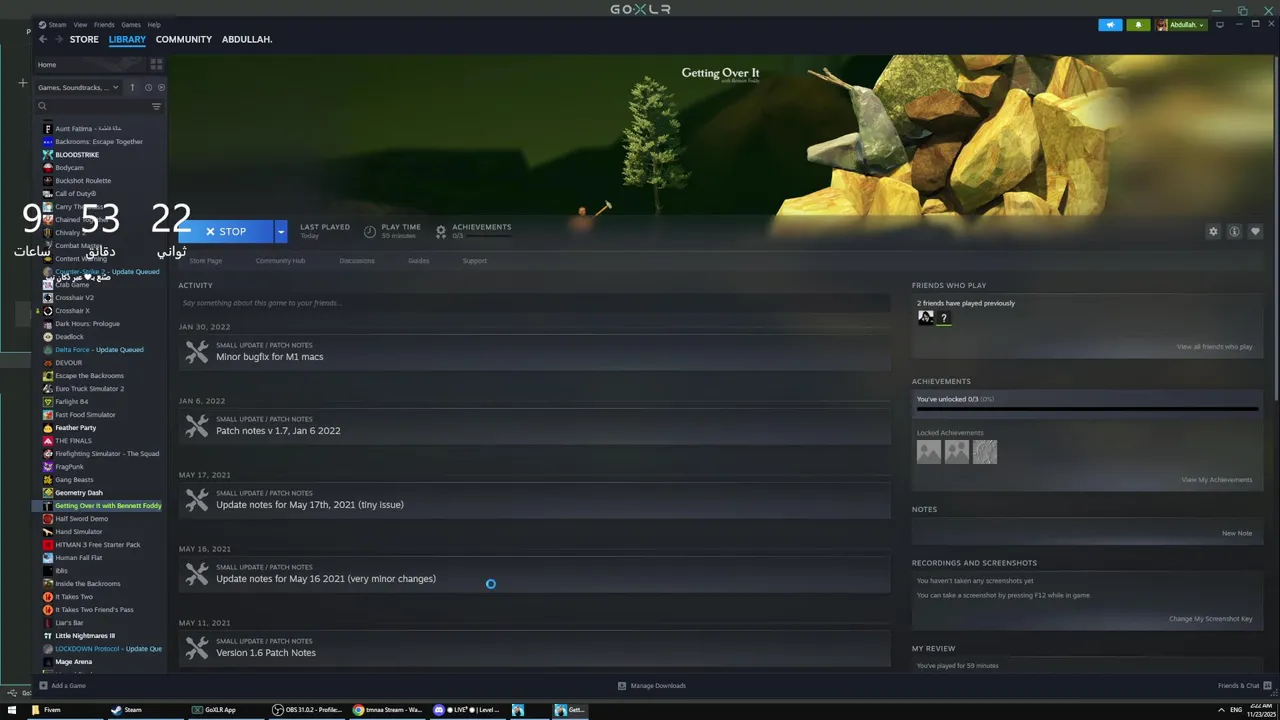Viewport: 1280px width, 720px height.
Task: Create a New Note
Action: pos(1237,533)
